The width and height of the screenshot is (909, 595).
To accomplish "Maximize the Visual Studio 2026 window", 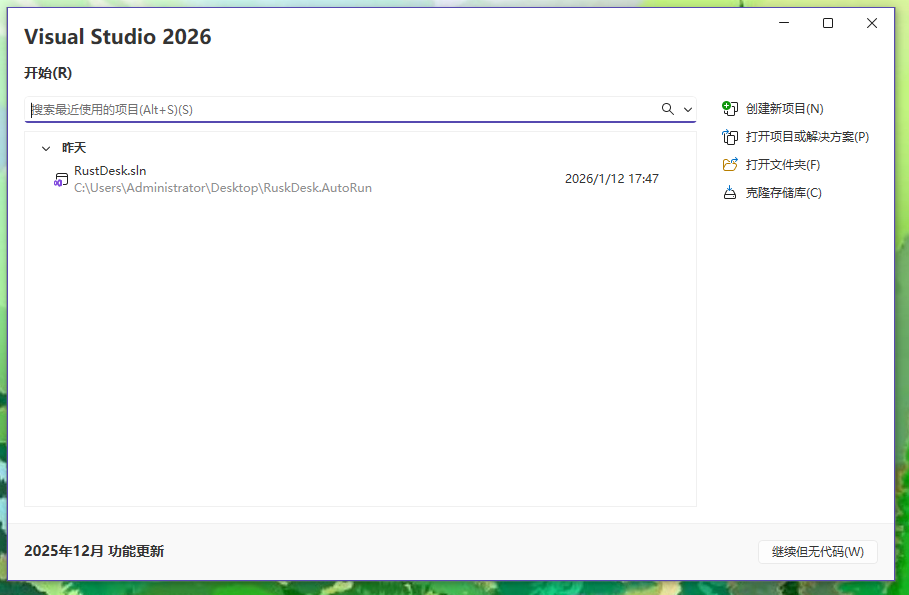I will click(x=828, y=23).
